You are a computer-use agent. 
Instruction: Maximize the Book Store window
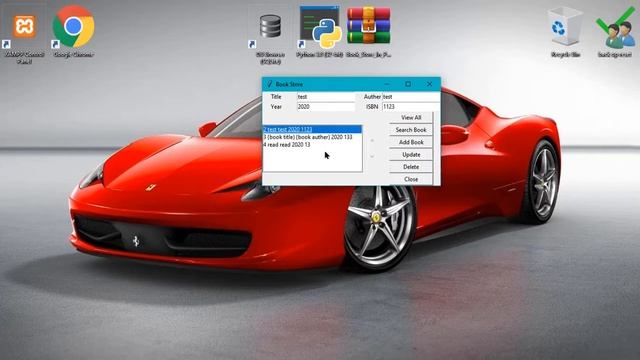408,84
